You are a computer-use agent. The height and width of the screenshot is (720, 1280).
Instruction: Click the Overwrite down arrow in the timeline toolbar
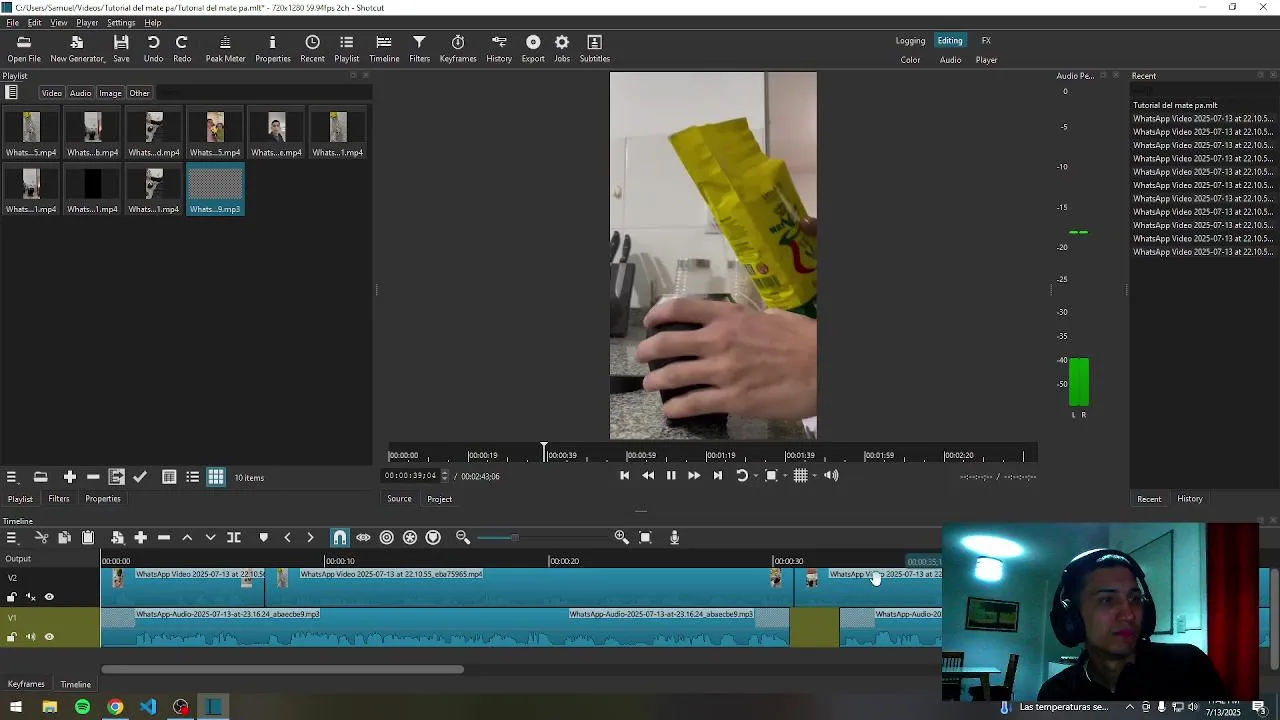pyautogui.click(x=210, y=538)
